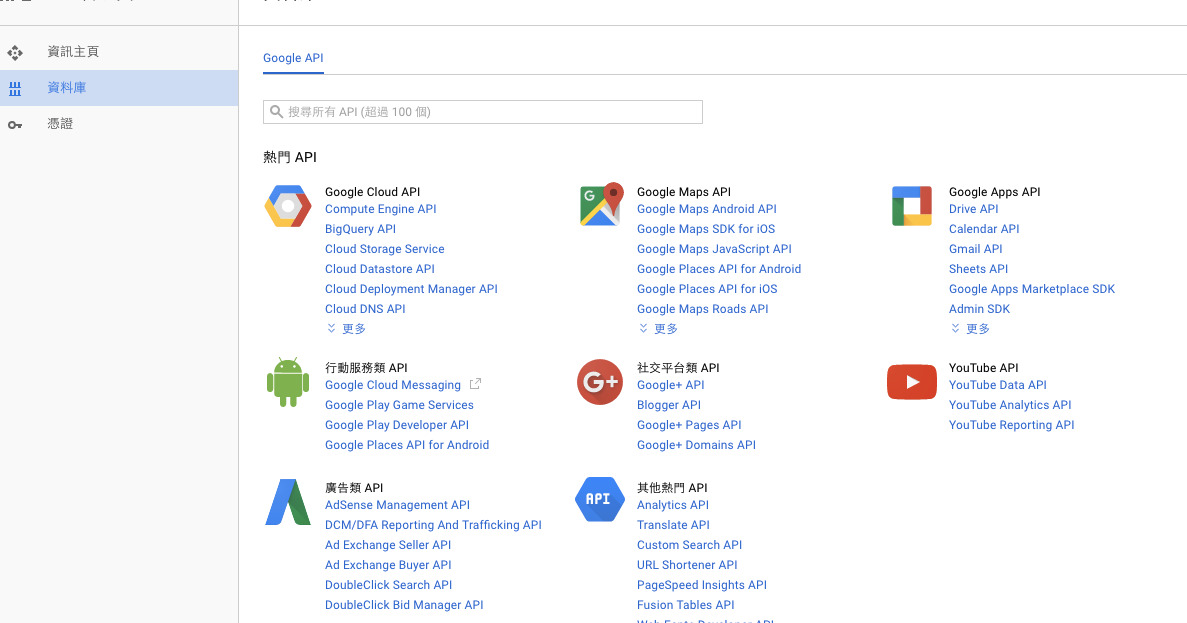Open Google Play Developer API link
The image size is (1187, 623).
(397, 425)
